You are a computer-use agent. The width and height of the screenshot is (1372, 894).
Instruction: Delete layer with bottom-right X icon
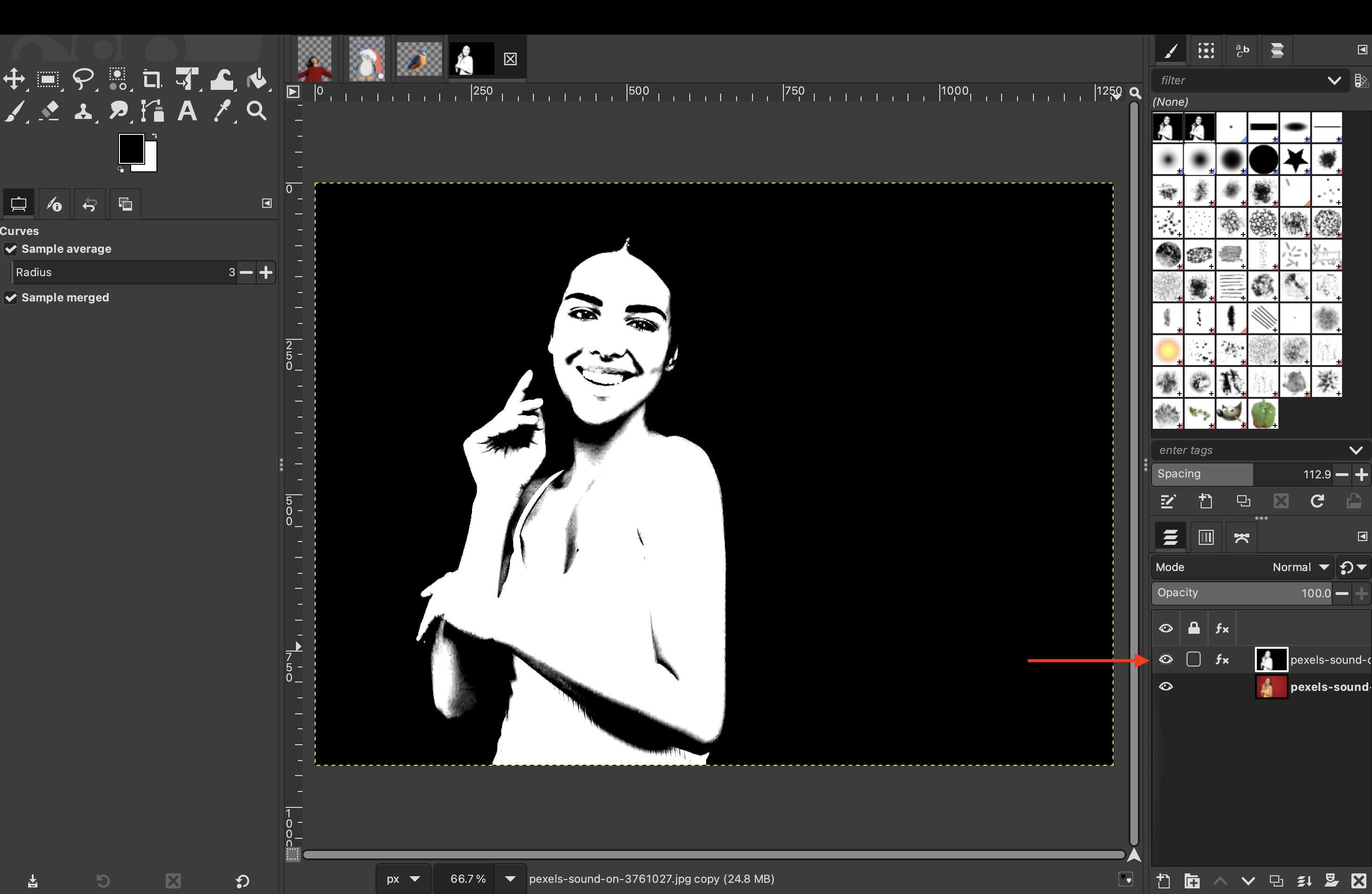(1358, 881)
